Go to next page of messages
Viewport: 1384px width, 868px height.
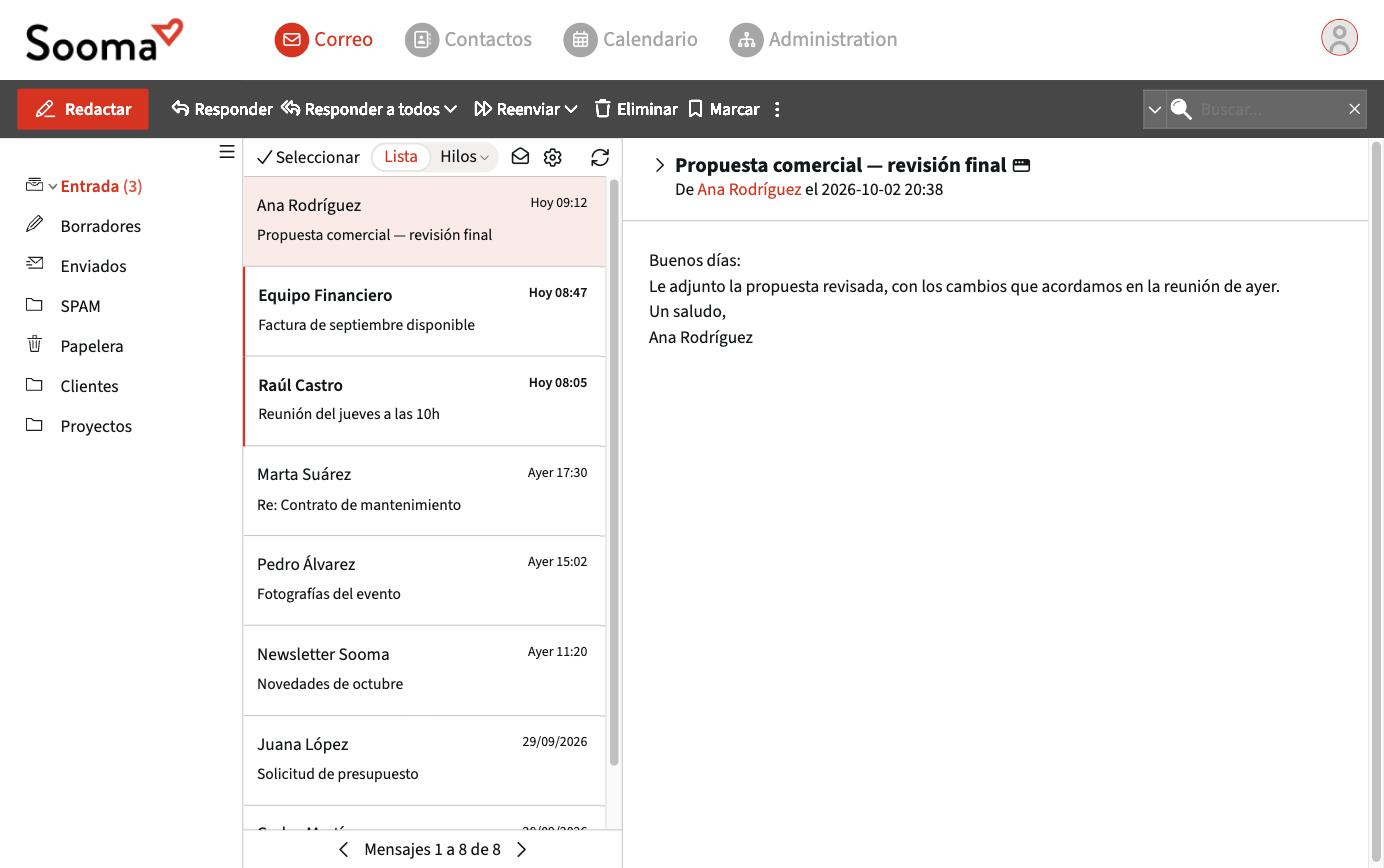[x=521, y=850]
